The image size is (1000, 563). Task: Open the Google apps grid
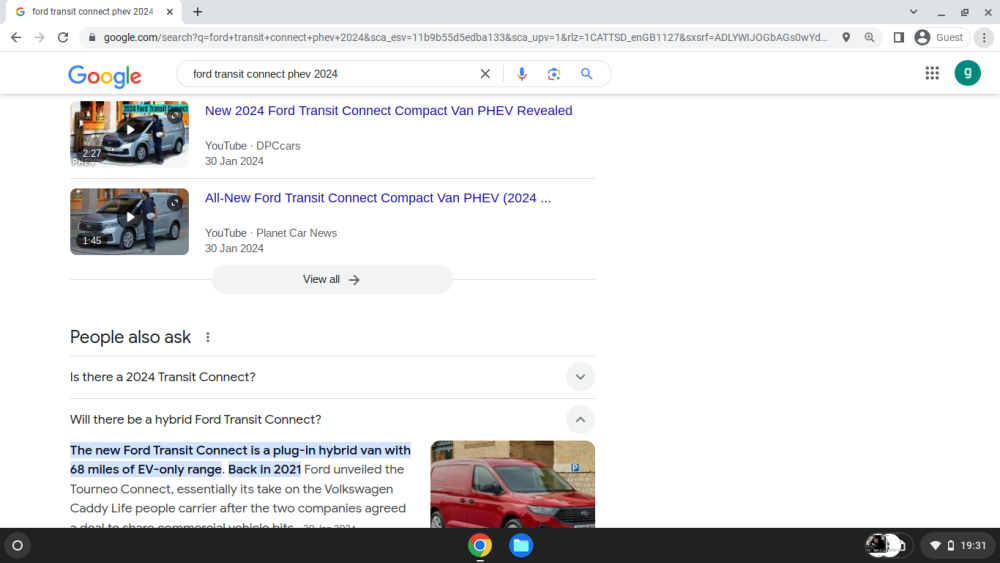[x=932, y=73]
